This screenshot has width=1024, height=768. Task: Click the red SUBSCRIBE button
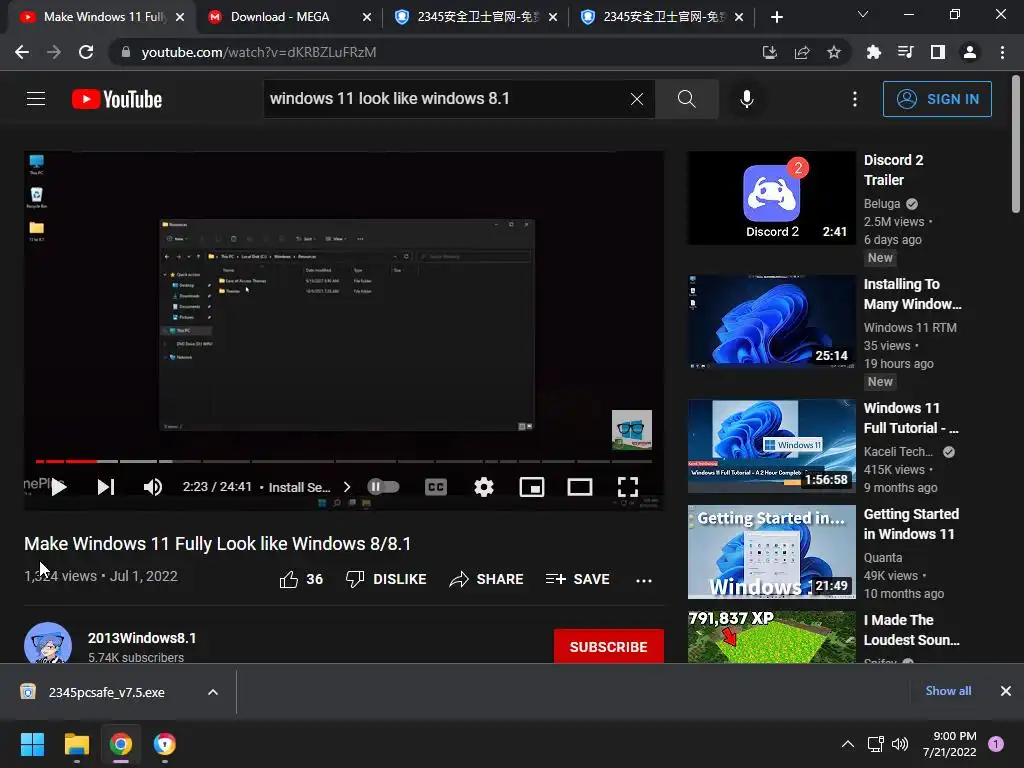(609, 647)
